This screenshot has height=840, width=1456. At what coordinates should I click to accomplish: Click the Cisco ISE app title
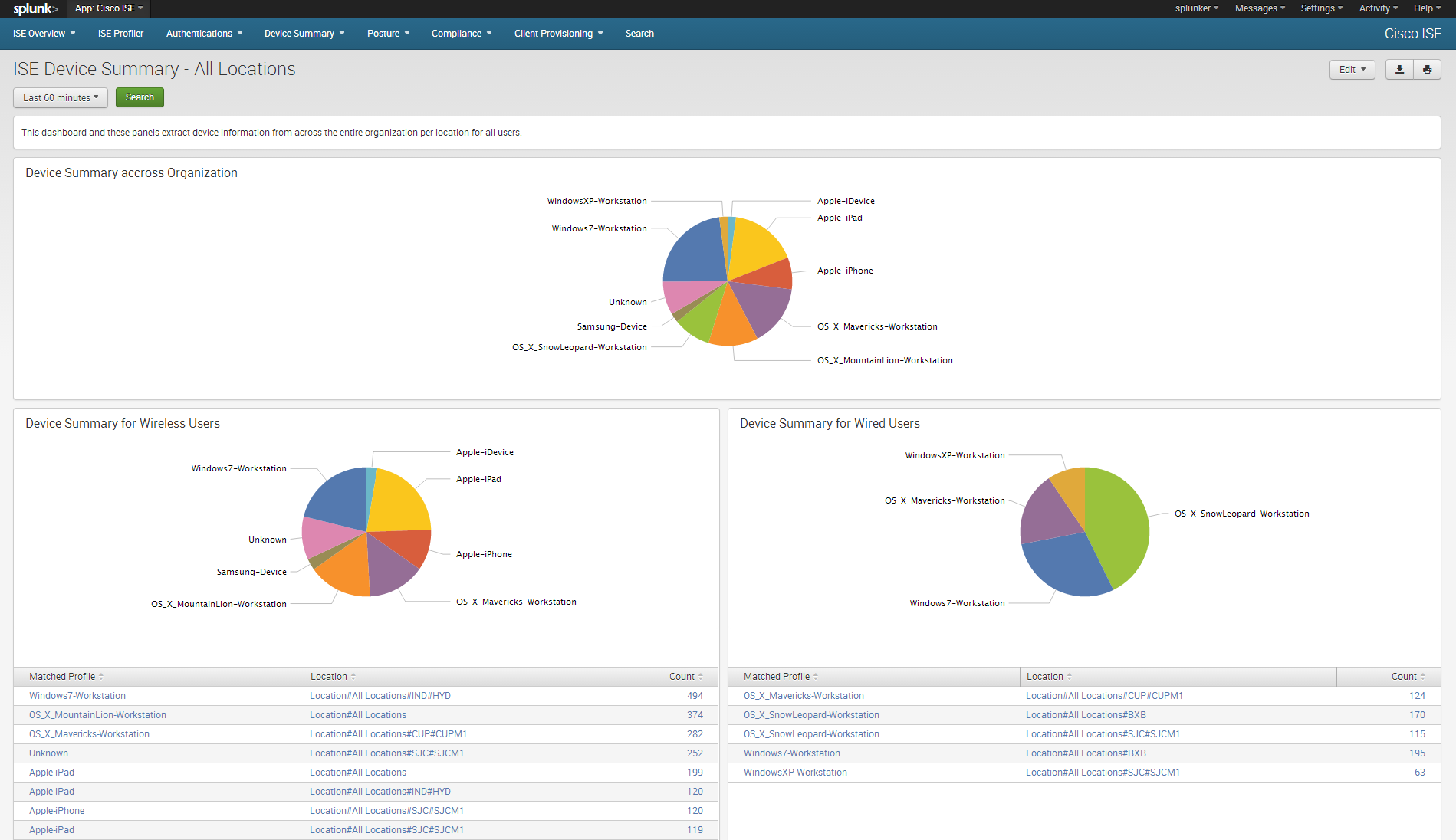point(1412,34)
